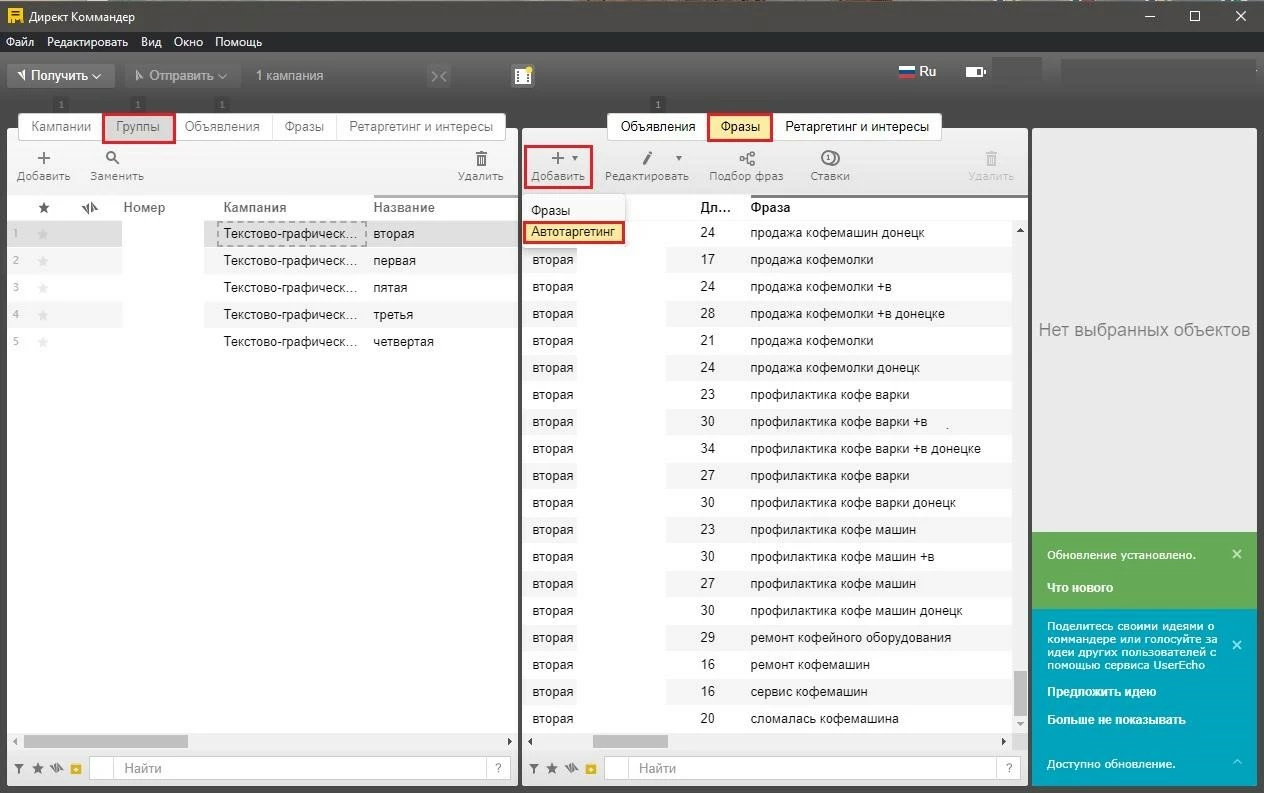Star the group named четвертая

pyautogui.click(x=43, y=341)
